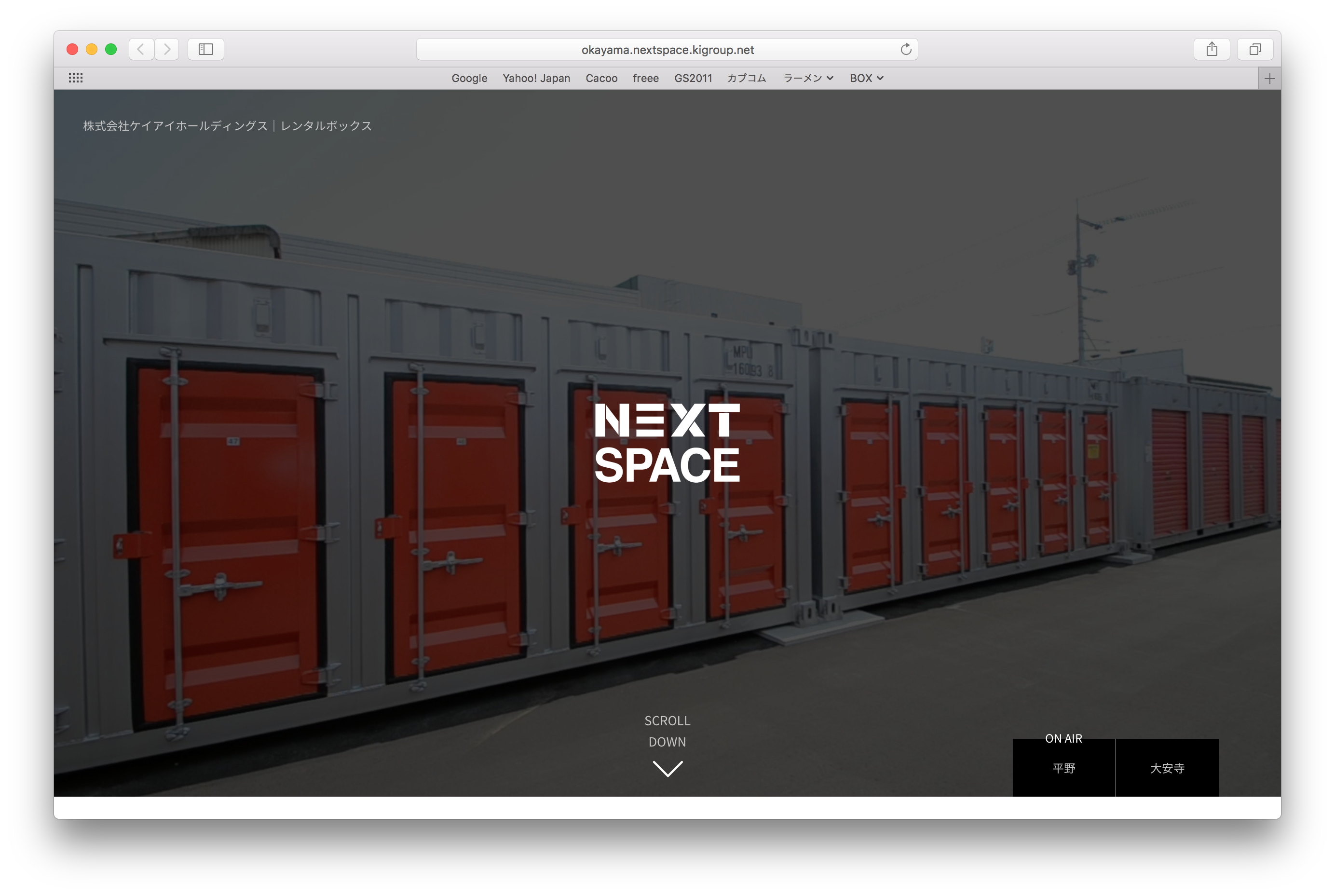Click the SCROLL DOWN label
Screen dimensions: 1335x896
[667, 731]
